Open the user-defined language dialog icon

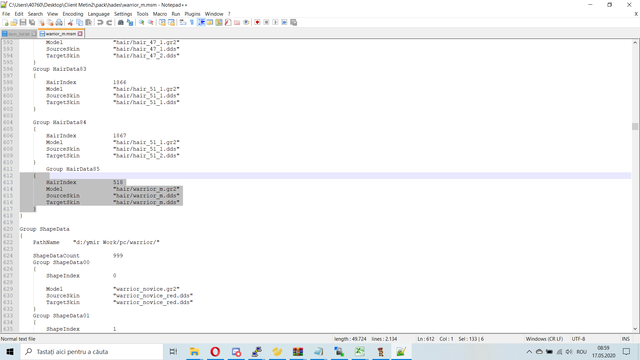(210, 22)
